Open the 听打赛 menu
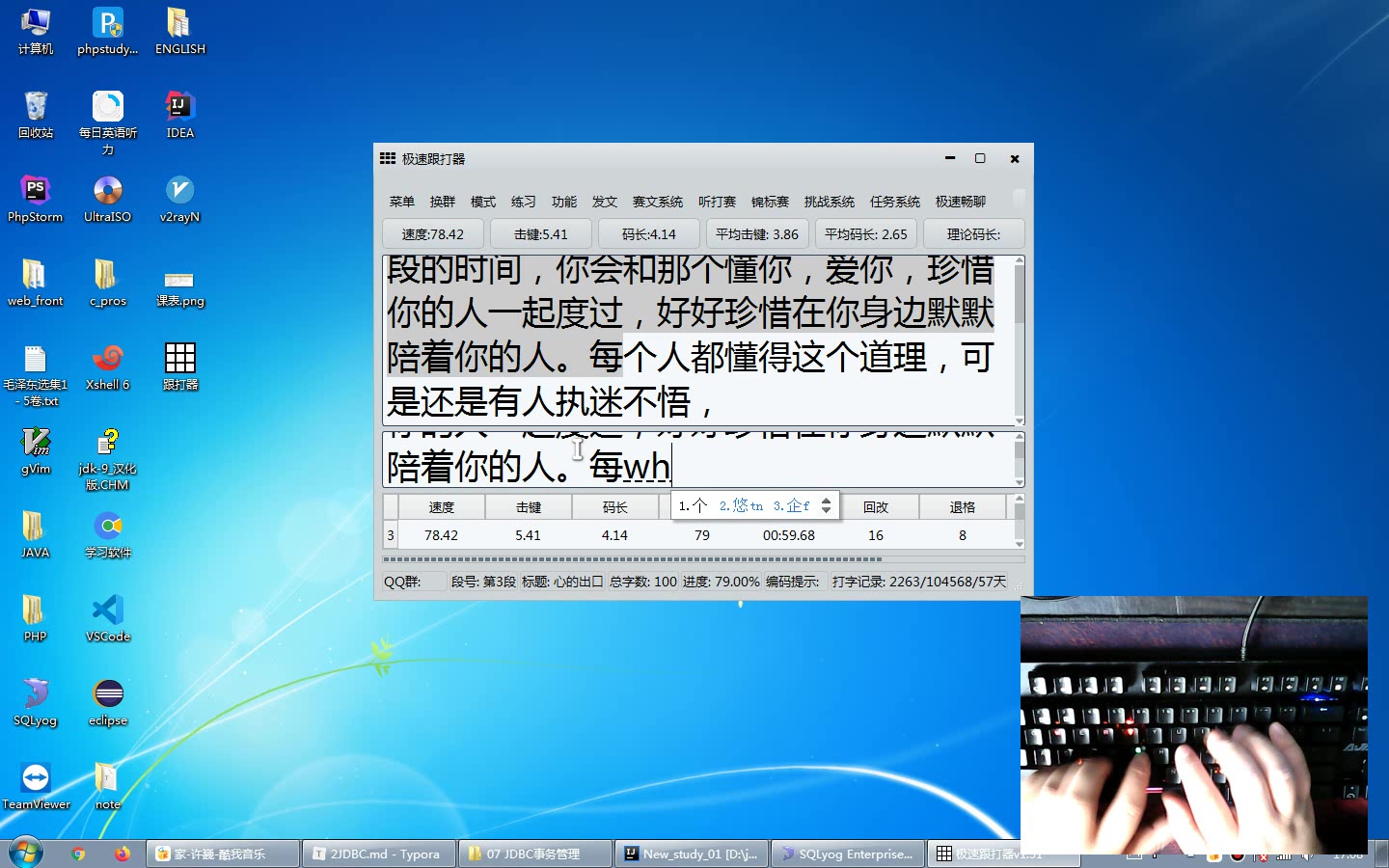The image size is (1389, 868). pos(717,202)
